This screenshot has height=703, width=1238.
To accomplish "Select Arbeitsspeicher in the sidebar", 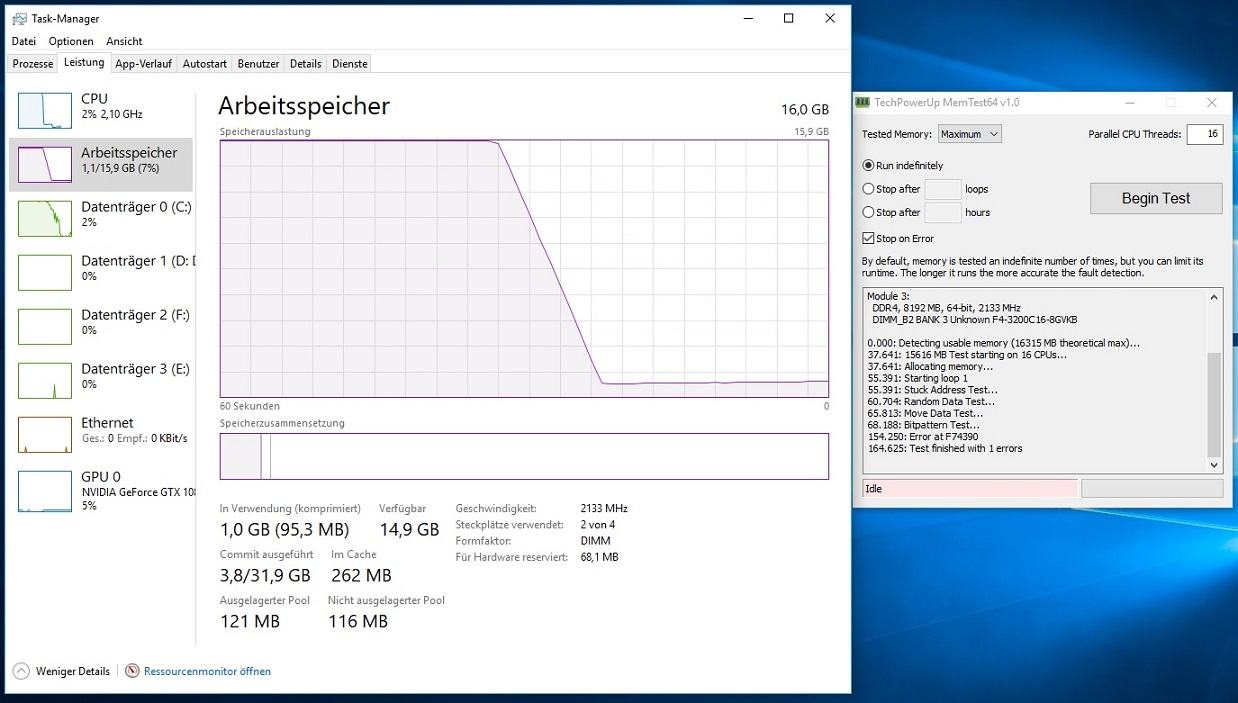I will [101, 165].
